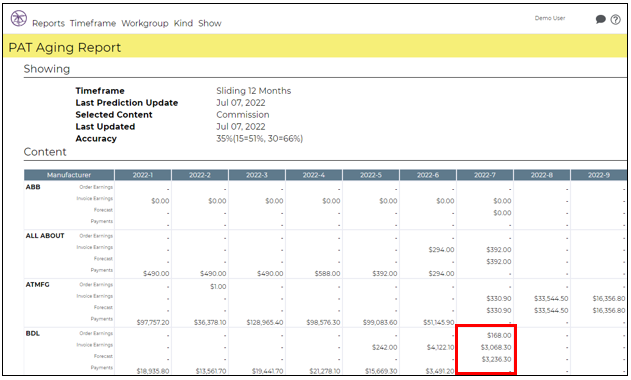Click the app logo icon
Screen dimensions: 631x380
19,18
